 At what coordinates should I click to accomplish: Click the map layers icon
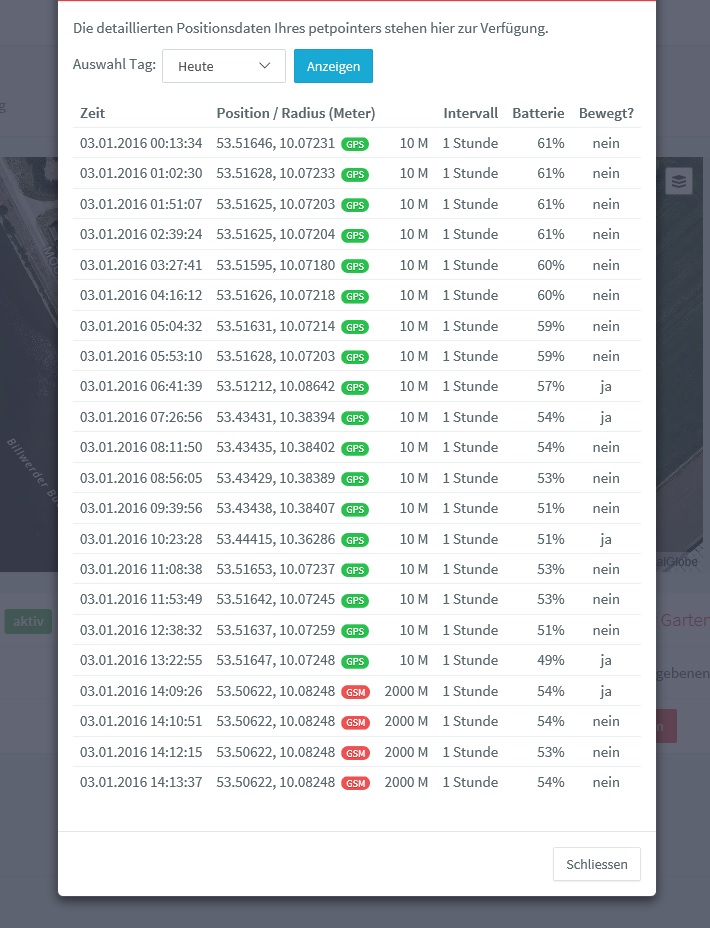(x=679, y=181)
